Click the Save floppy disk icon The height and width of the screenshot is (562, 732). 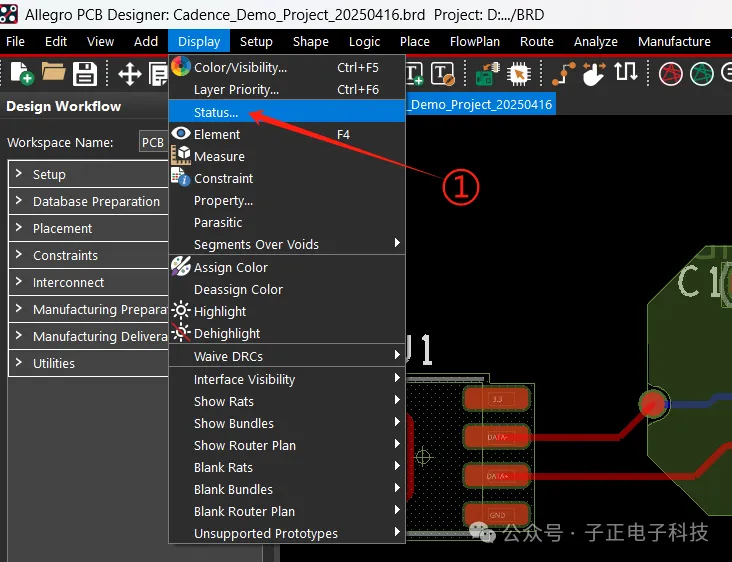pyautogui.click(x=84, y=74)
